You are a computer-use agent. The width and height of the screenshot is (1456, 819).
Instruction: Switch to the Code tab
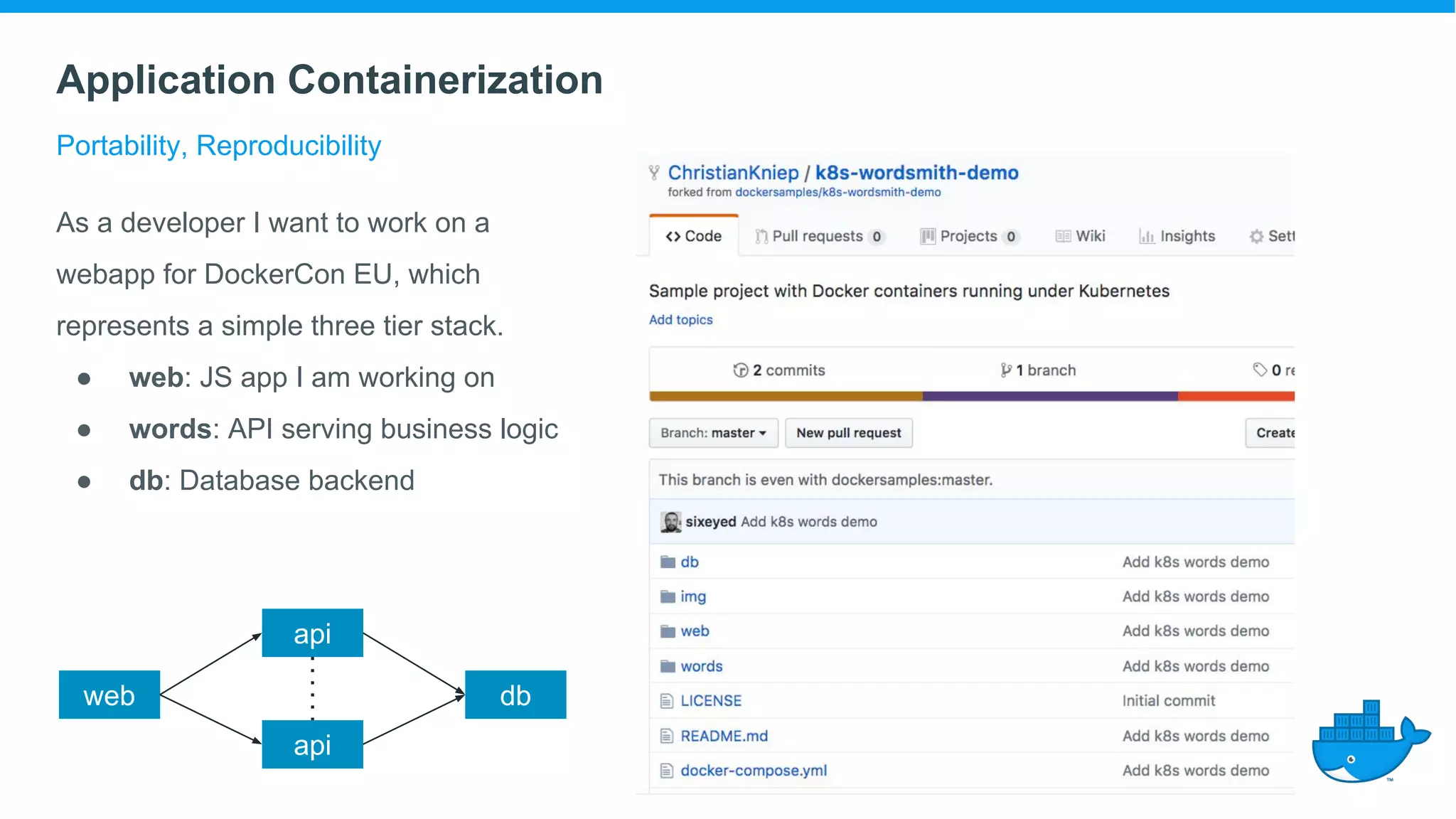point(693,236)
